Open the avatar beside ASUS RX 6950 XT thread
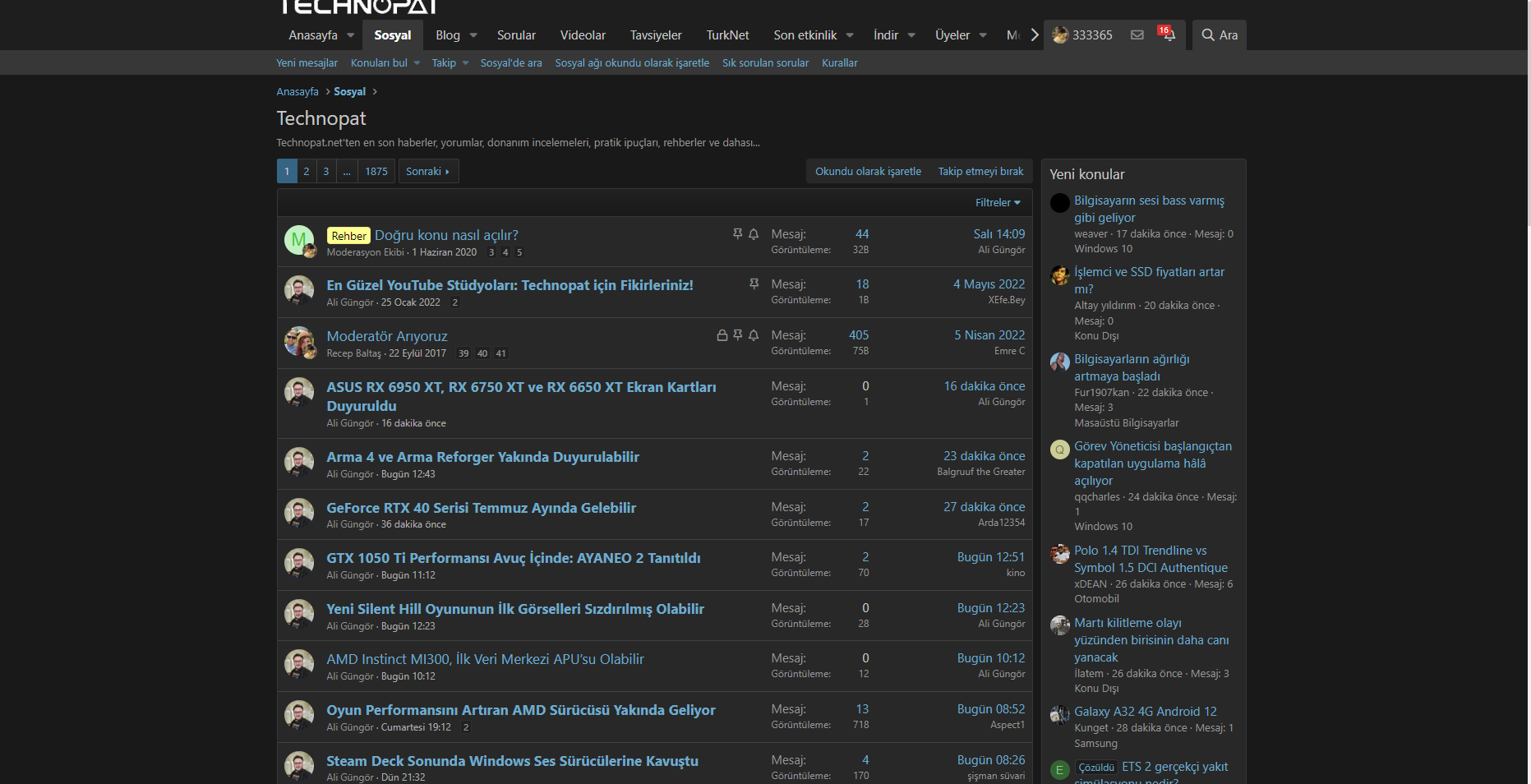1531x784 pixels. (299, 393)
